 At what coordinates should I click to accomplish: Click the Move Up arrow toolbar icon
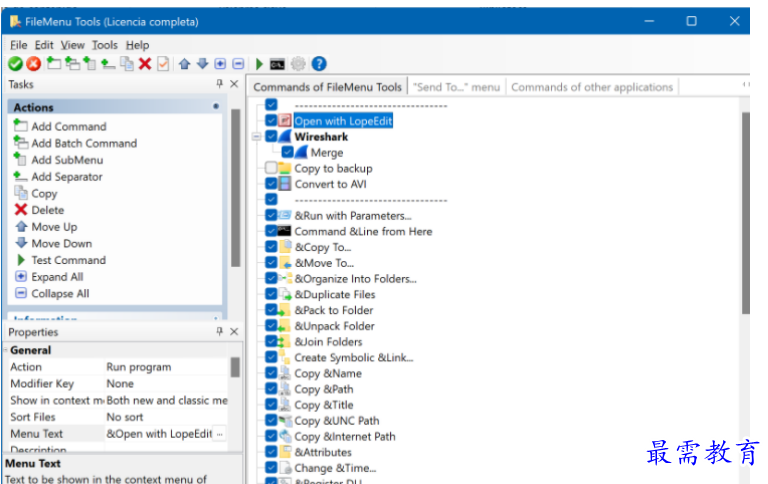point(185,64)
